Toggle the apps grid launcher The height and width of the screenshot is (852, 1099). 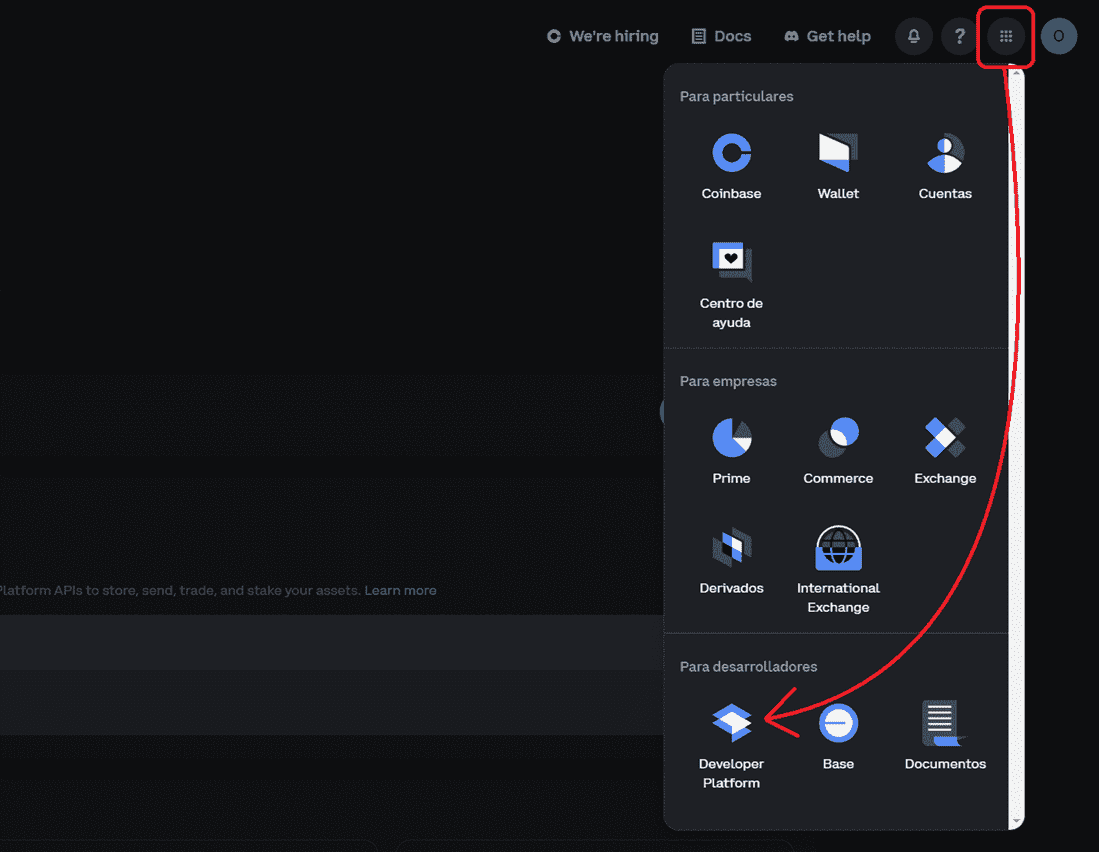[1005, 36]
